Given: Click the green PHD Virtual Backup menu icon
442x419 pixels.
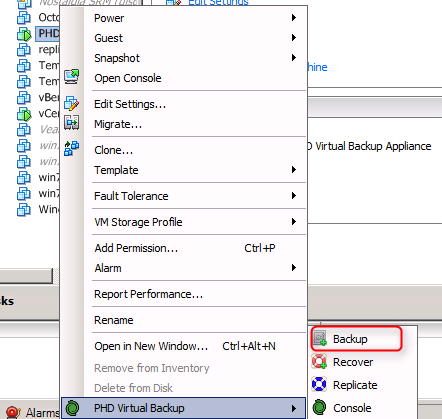Looking at the screenshot, I should click(72, 407).
